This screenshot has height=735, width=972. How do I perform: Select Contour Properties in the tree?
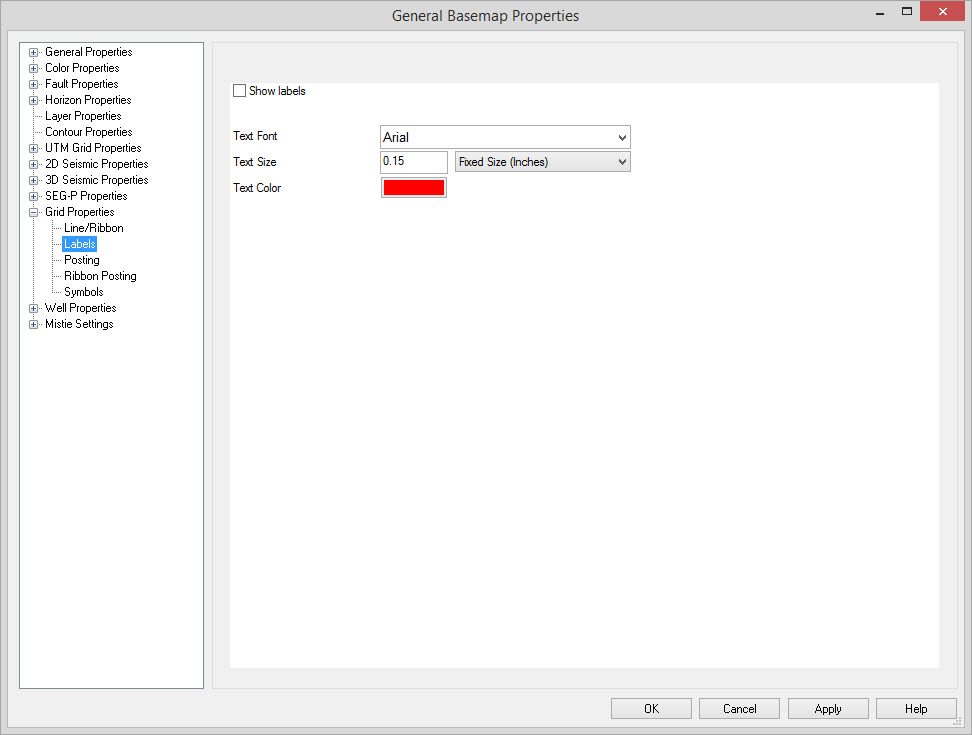pyautogui.click(x=88, y=132)
